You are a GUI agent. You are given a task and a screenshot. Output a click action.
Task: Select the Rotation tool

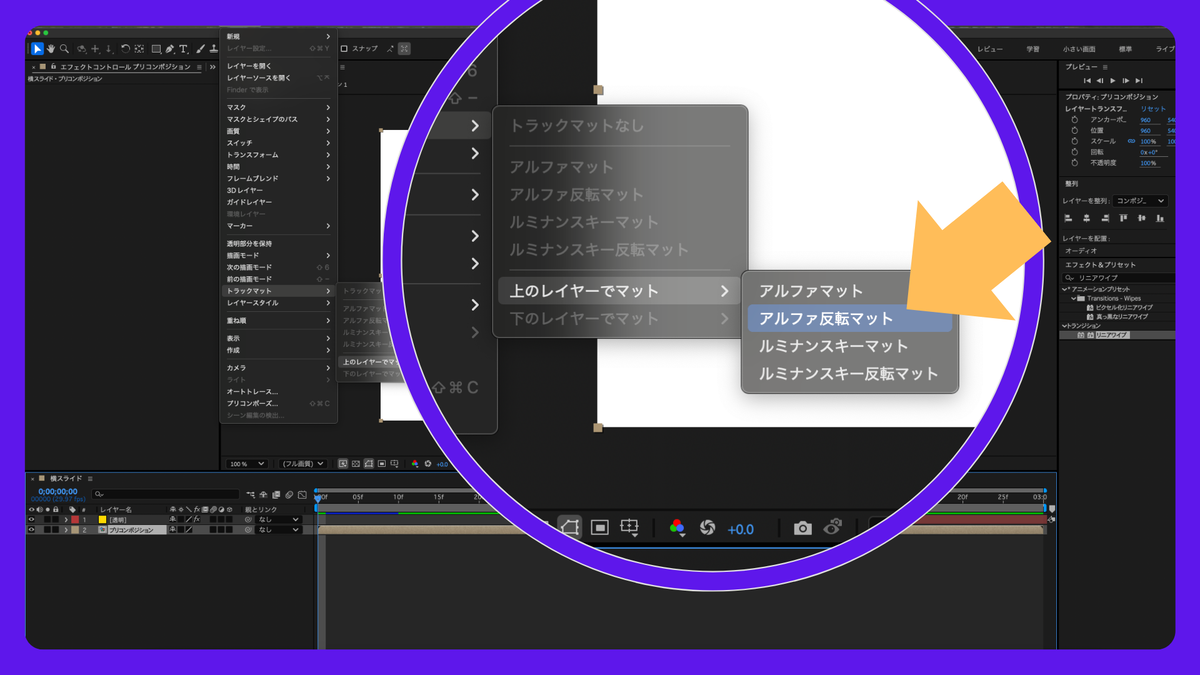(x=126, y=49)
